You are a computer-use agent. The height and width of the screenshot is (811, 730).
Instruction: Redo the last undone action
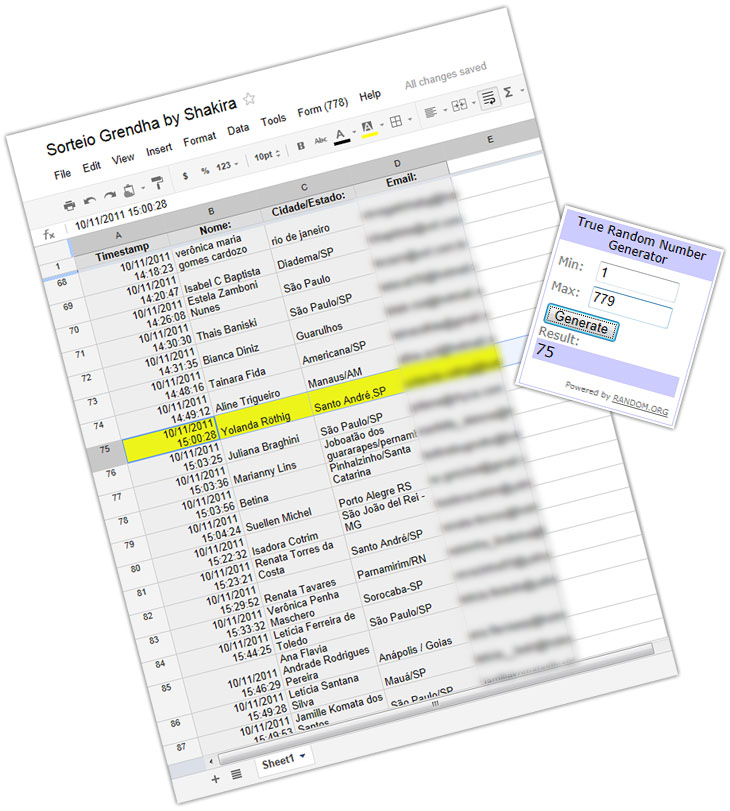coord(110,196)
